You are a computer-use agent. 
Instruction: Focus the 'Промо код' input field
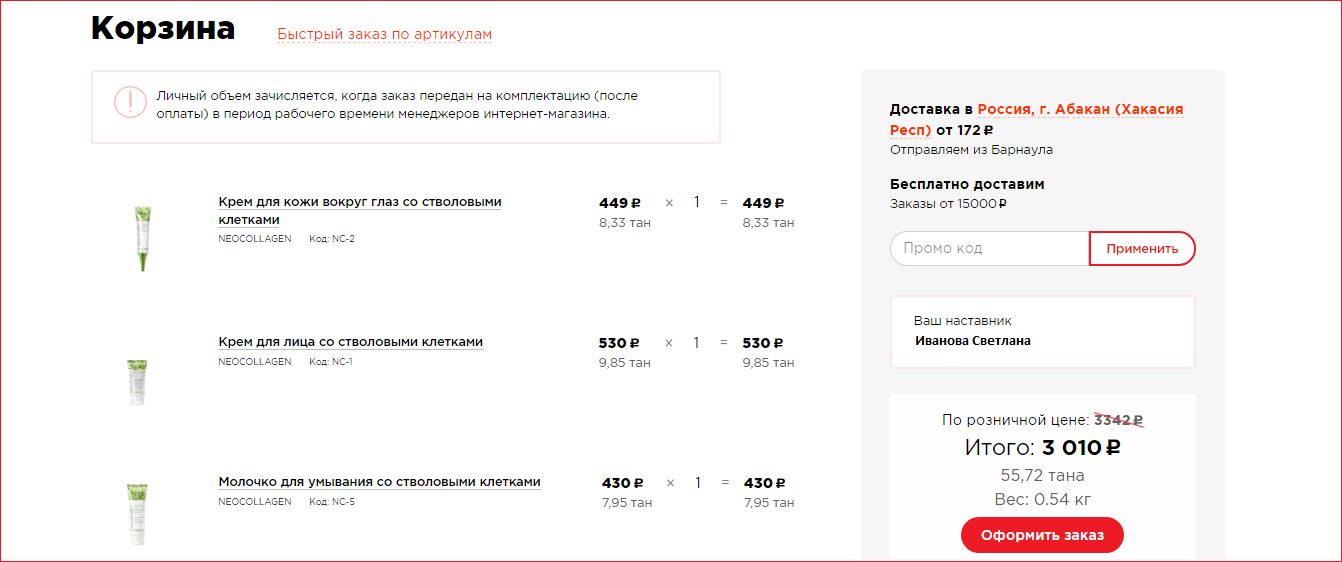[x=989, y=249]
